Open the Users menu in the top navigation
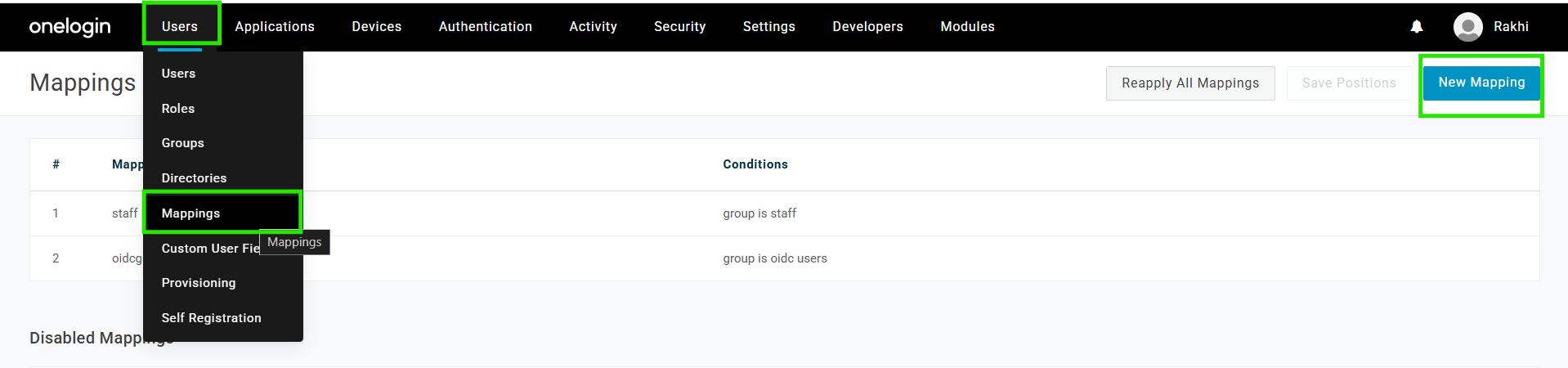Screen dimensions: 1568x368 180,26
